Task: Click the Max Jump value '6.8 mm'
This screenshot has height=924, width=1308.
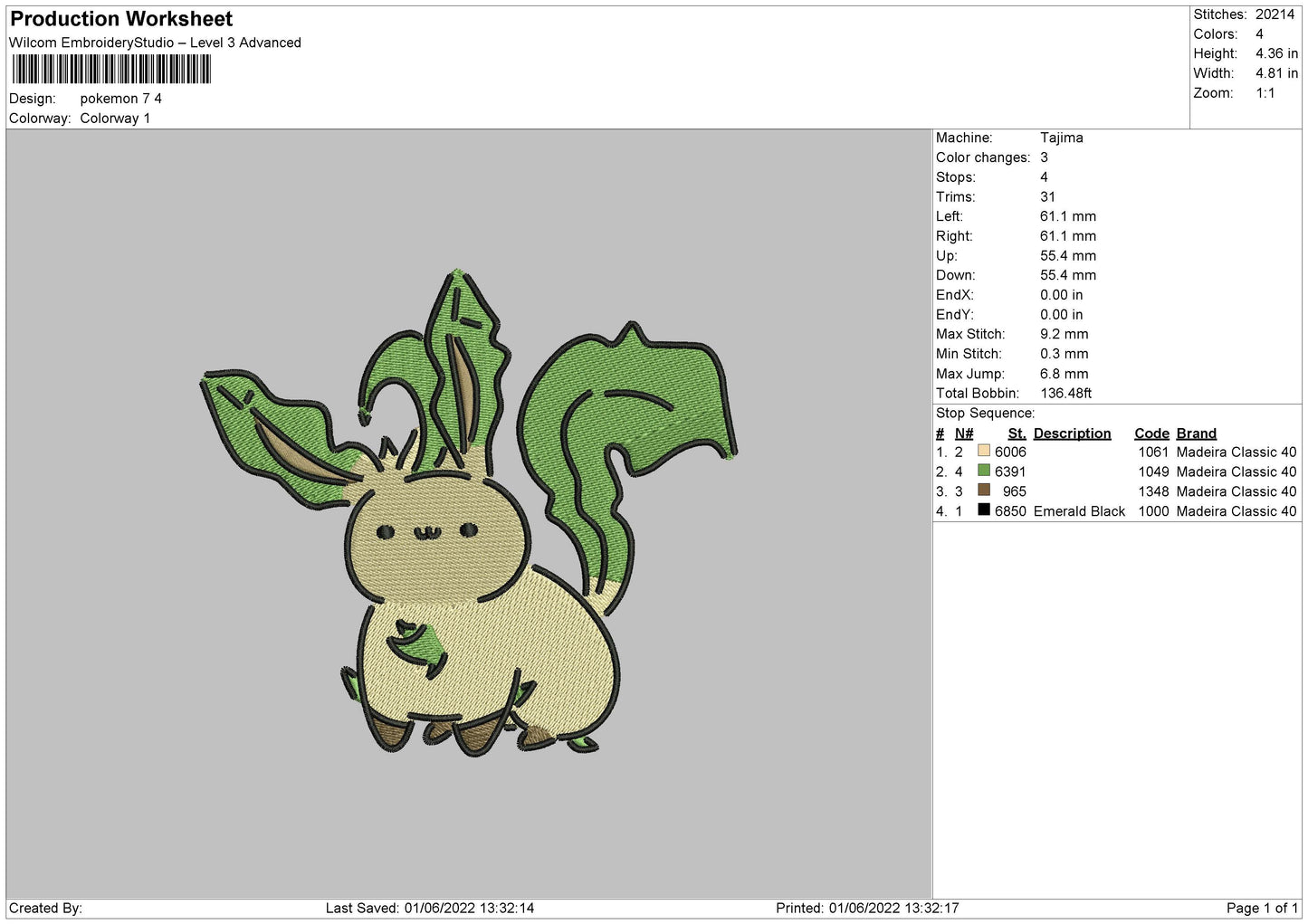Action: pos(1065,374)
